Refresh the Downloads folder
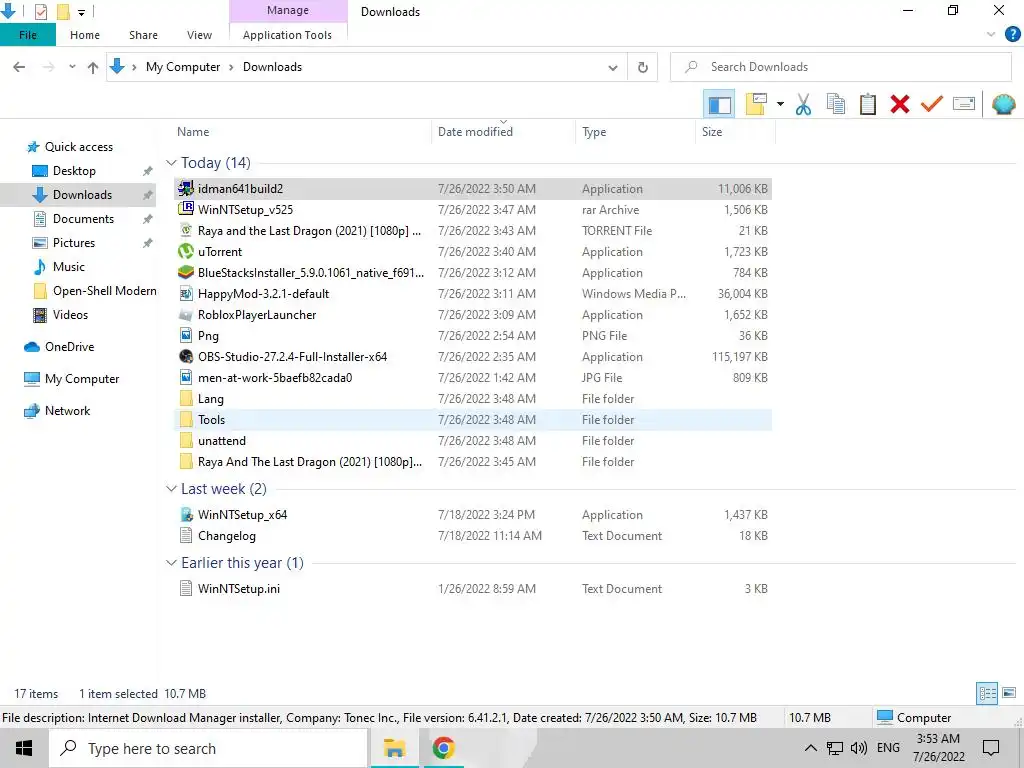This screenshot has height=768, width=1024. click(x=643, y=67)
